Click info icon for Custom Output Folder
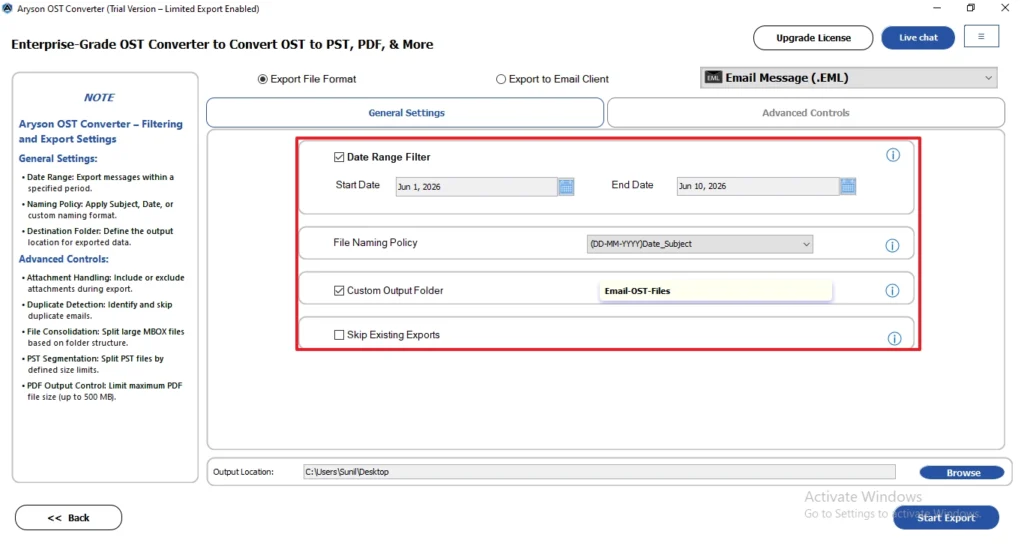Viewport: 1024px width, 546px height. (892, 291)
